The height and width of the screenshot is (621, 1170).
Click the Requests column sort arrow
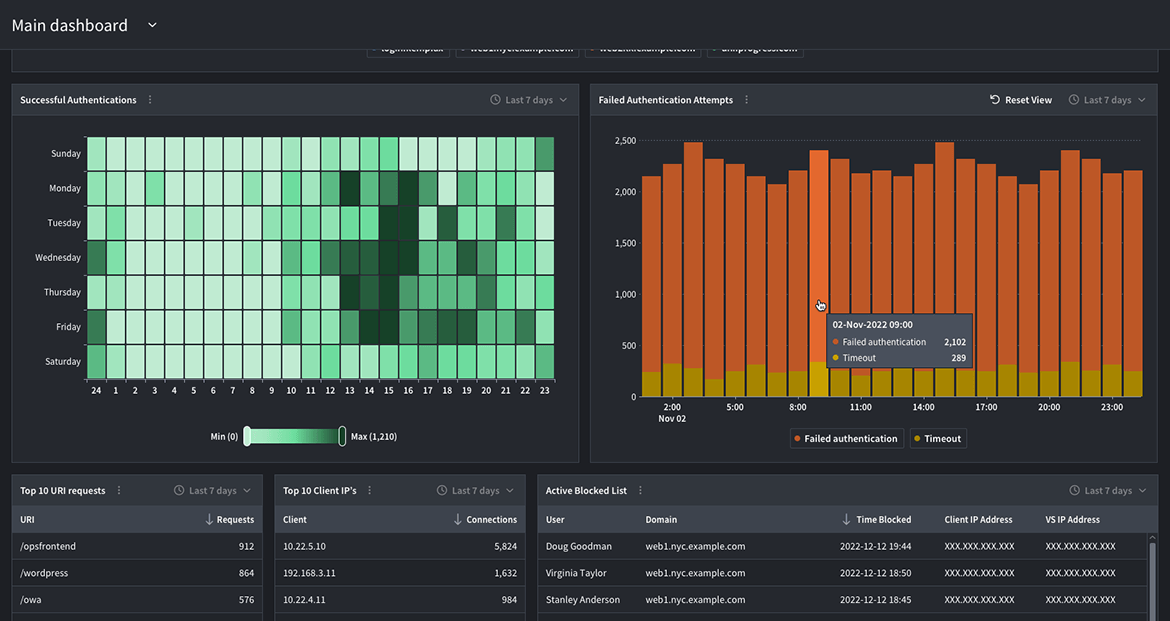point(209,520)
